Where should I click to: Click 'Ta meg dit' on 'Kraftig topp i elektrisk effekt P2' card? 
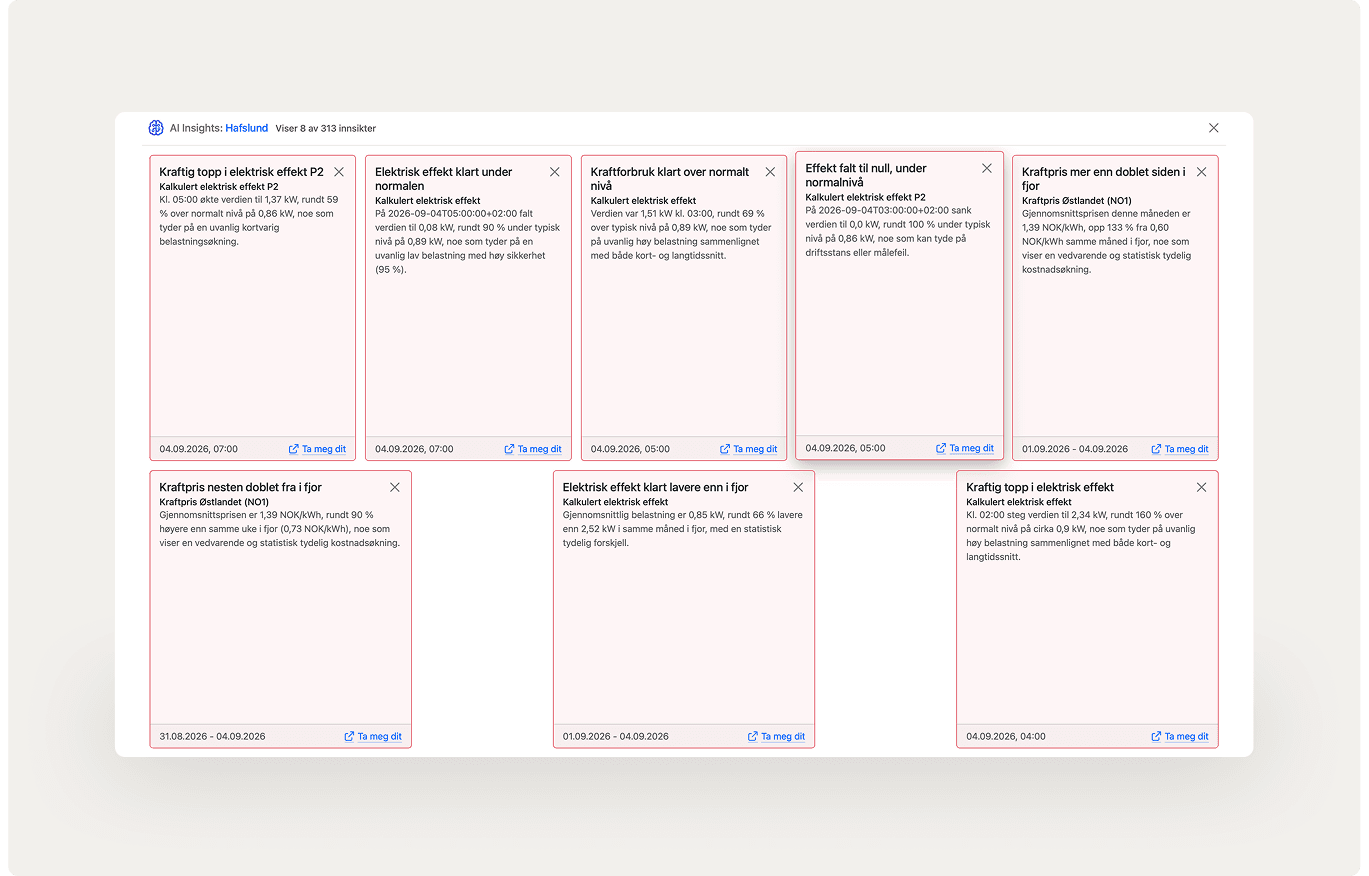tap(317, 449)
